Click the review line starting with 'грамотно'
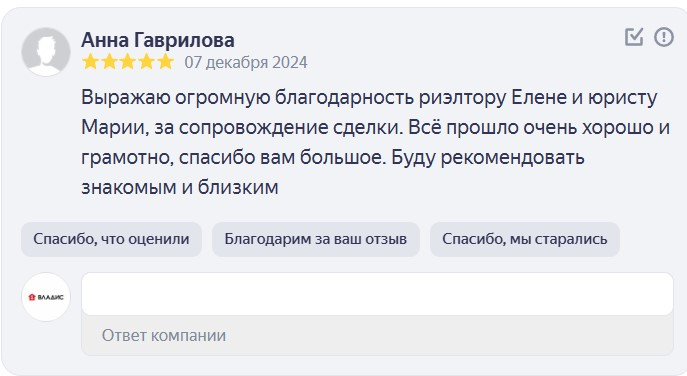This screenshot has width=687, height=376. [333, 158]
